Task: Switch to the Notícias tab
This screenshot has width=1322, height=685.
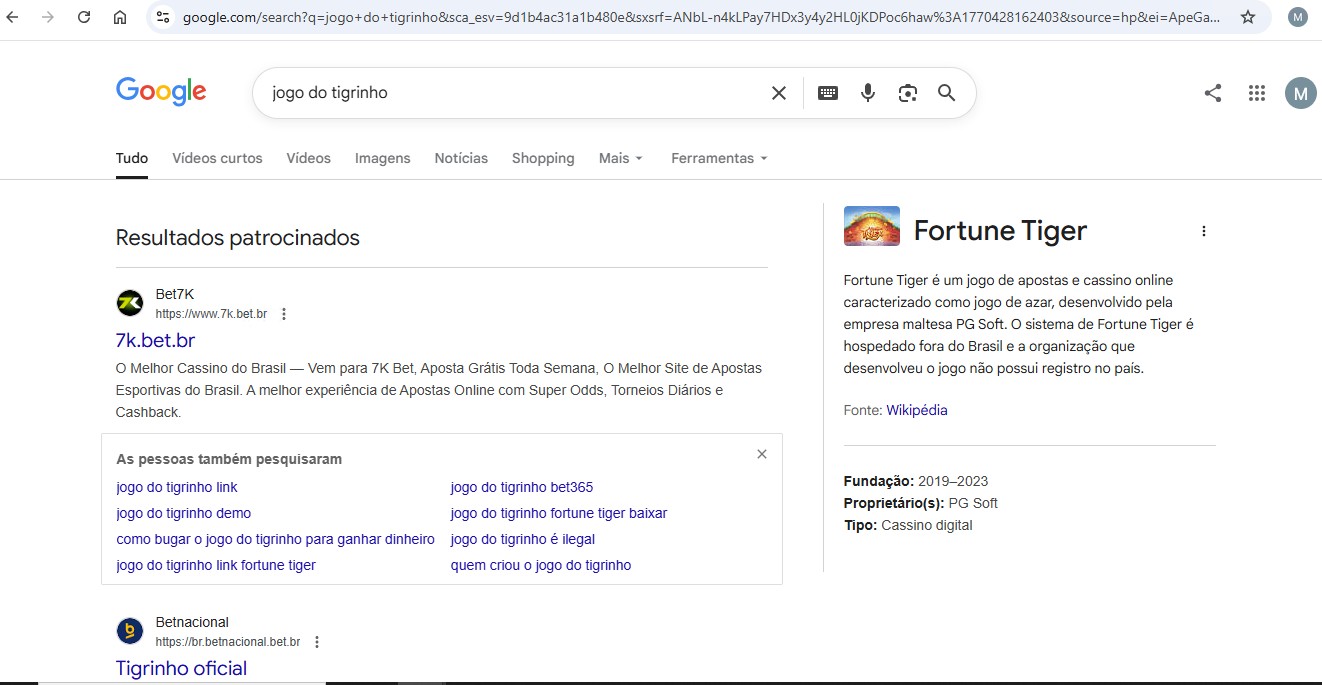Action: [x=461, y=158]
